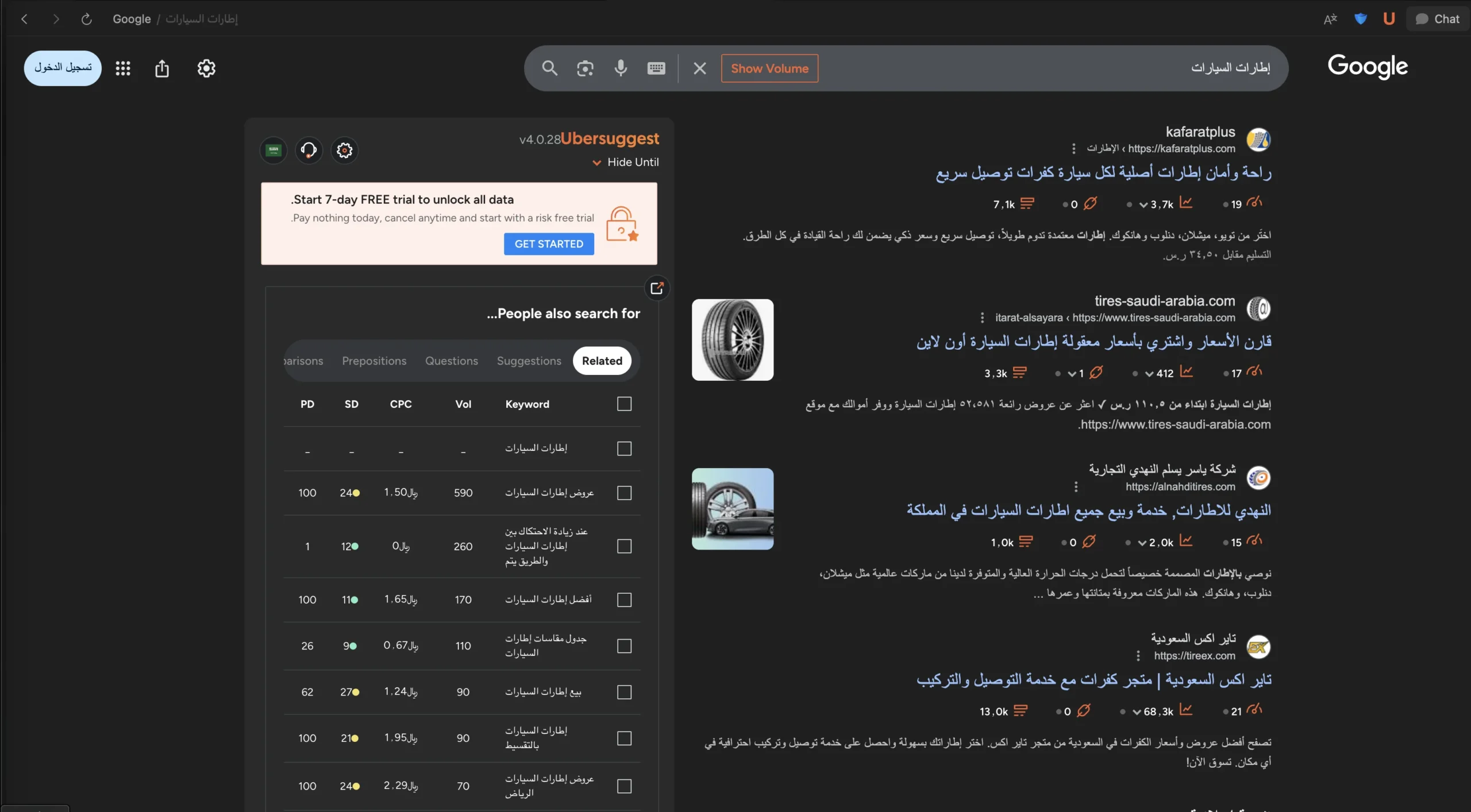Open the on-screen keyboard icon

coord(656,68)
